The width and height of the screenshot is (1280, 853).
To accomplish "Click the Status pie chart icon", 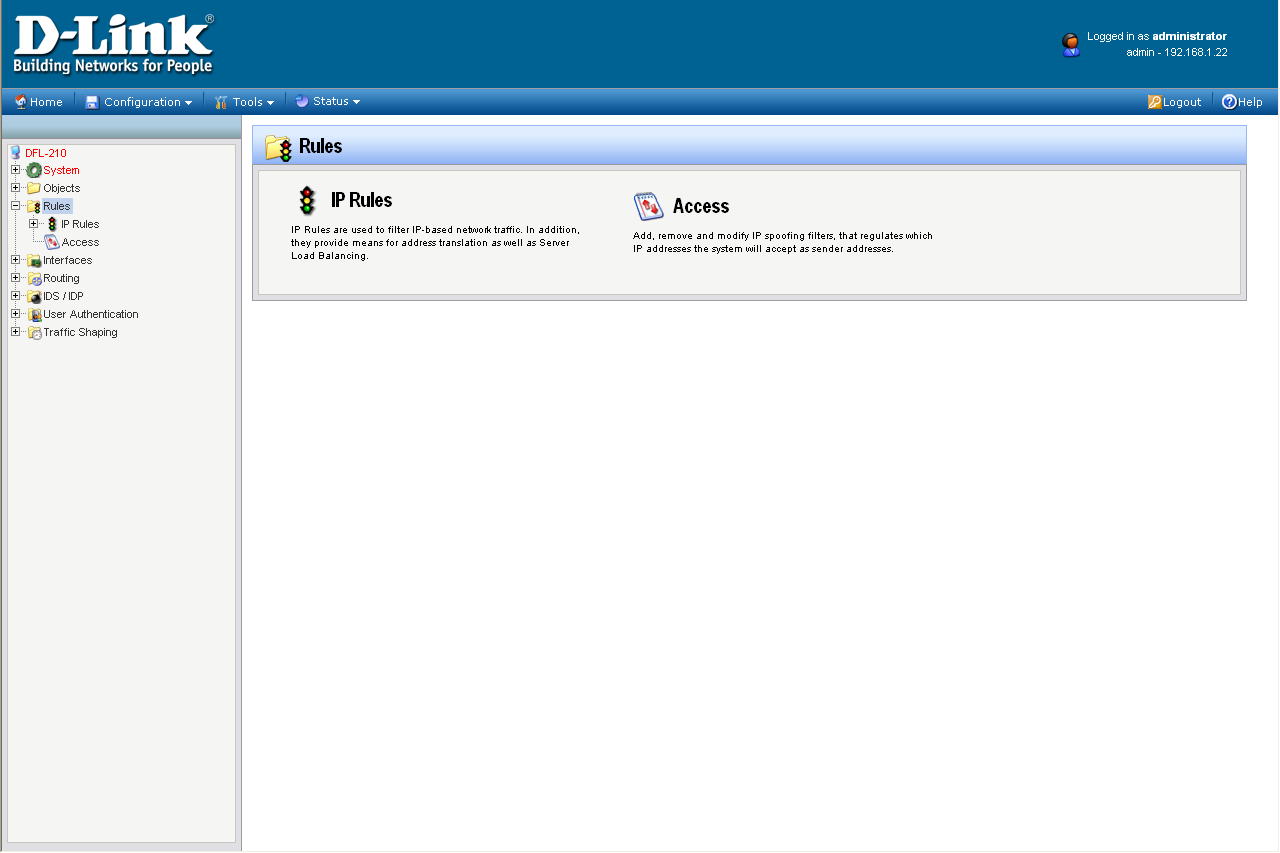I will (301, 101).
